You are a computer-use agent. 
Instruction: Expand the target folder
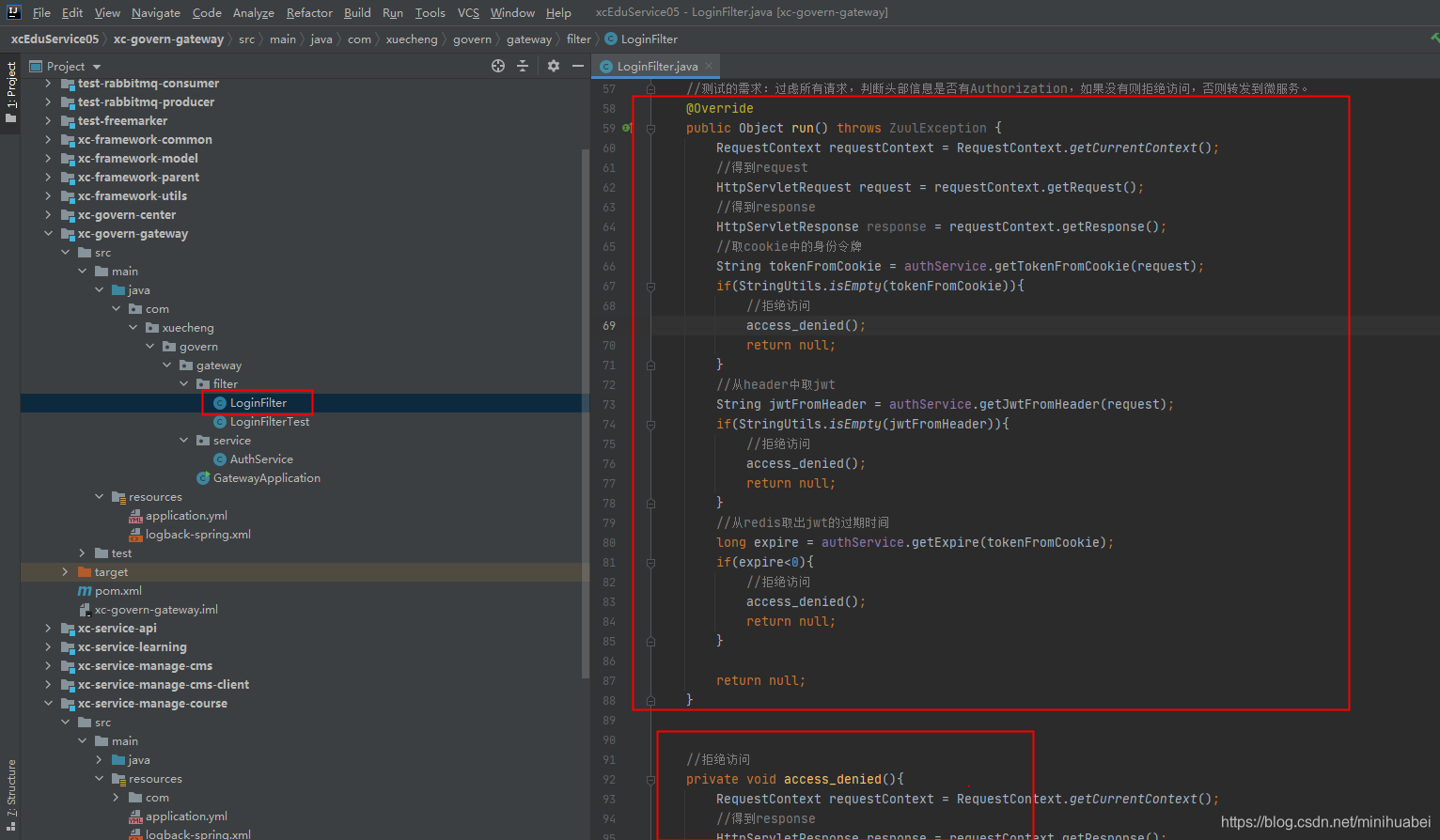[x=65, y=572]
